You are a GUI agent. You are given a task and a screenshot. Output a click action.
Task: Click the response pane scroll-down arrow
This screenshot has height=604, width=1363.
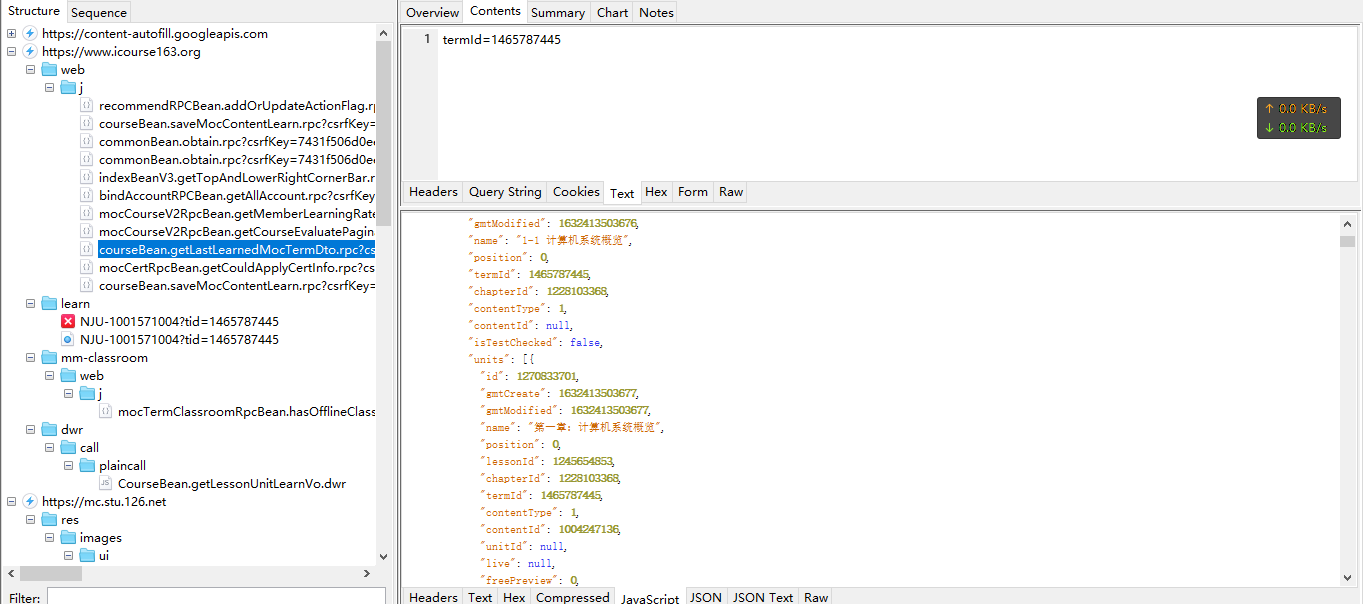tap(1348, 578)
